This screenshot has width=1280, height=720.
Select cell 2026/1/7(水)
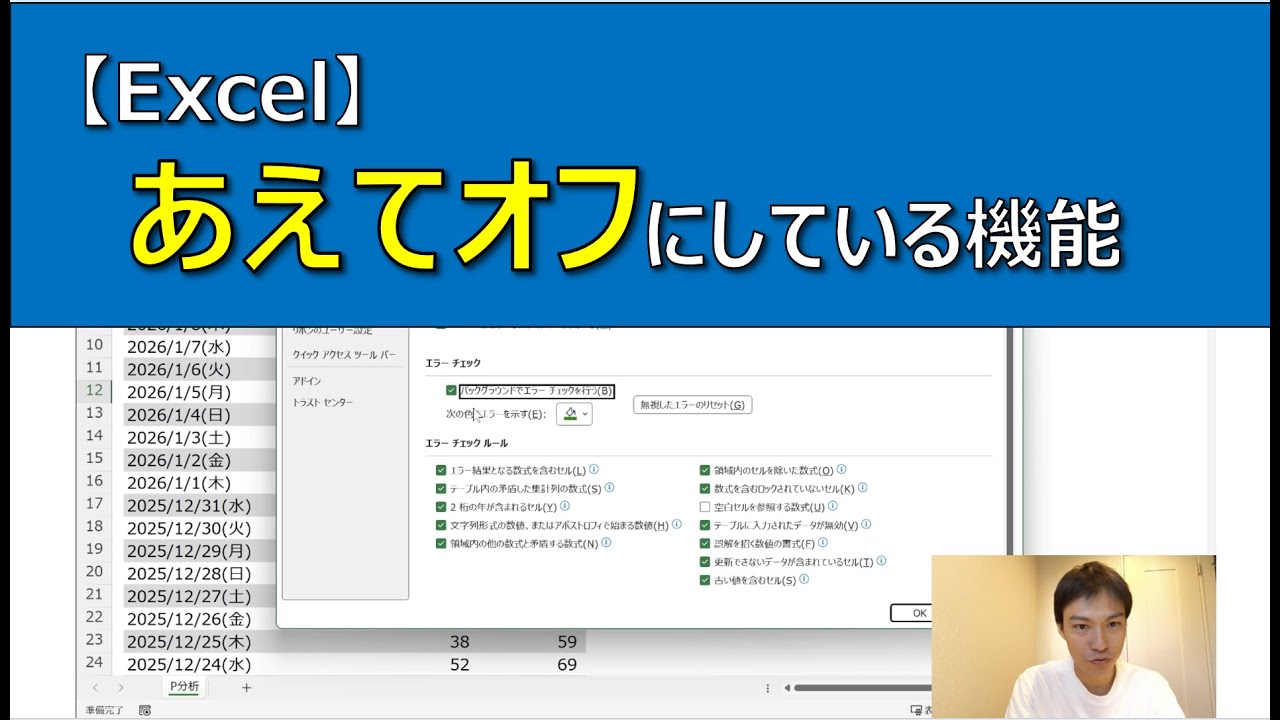pos(200,346)
